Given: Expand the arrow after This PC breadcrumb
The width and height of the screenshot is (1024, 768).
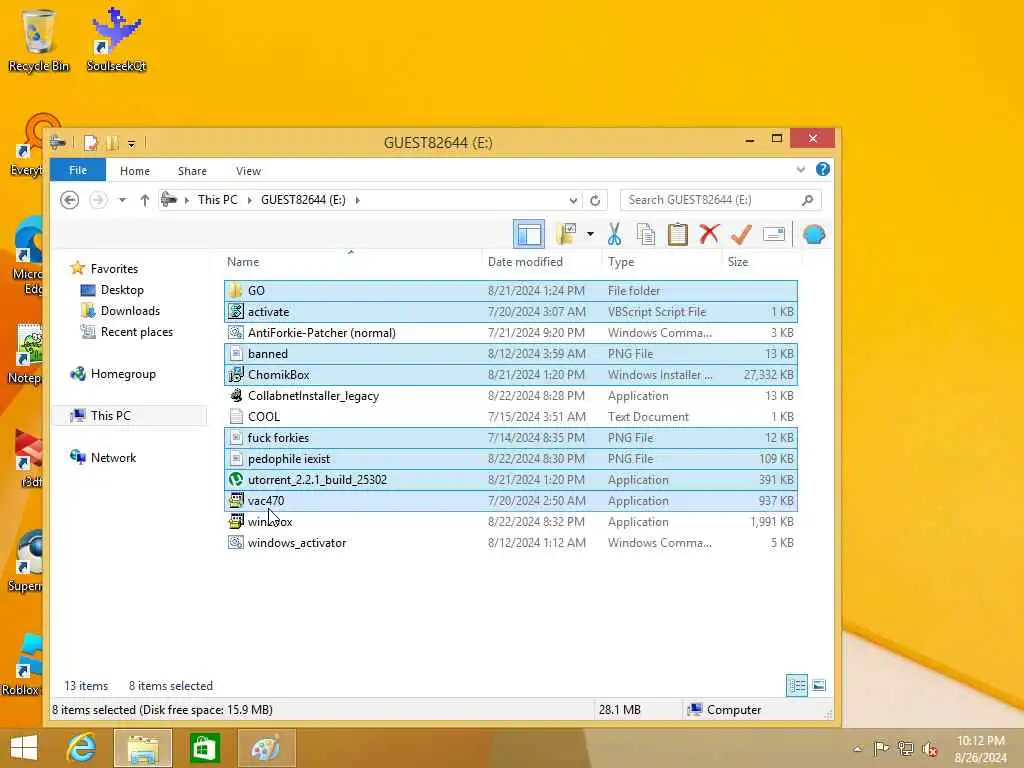Looking at the screenshot, I should [x=249, y=200].
